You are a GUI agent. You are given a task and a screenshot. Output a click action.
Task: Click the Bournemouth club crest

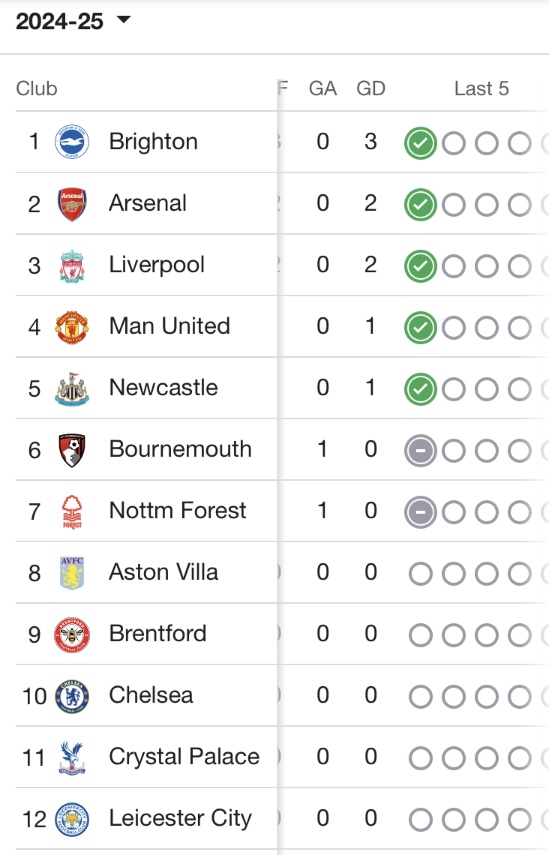(x=72, y=450)
